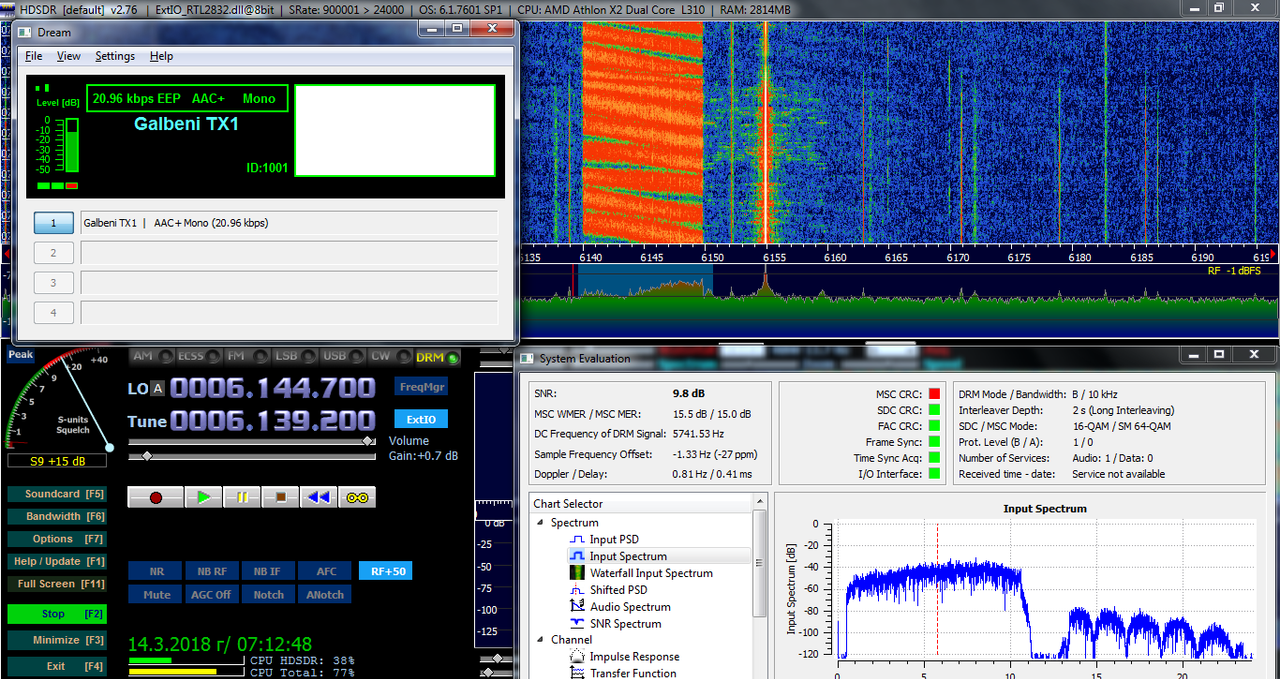Click the System Evaluation window icon
The image size is (1280, 679).
click(x=527, y=358)
